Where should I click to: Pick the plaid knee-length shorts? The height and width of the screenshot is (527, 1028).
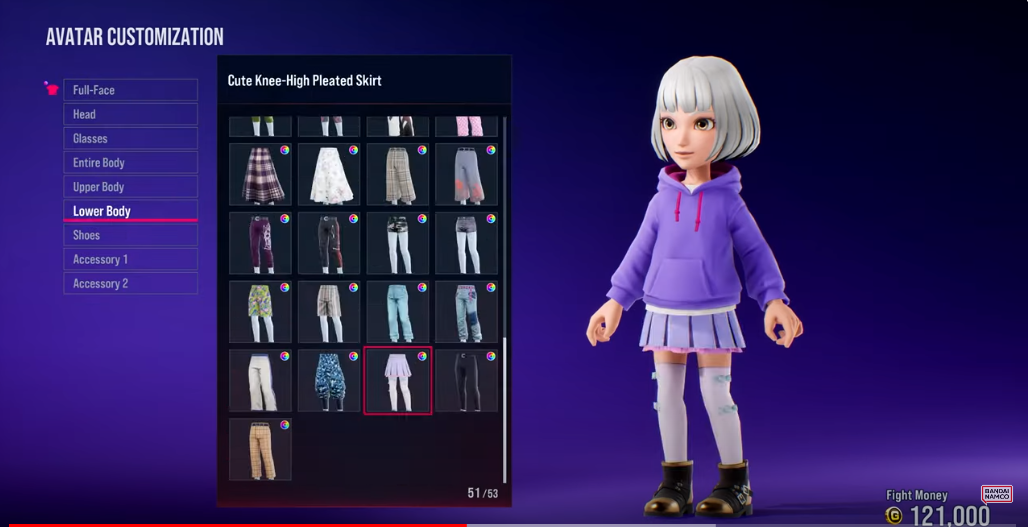click(329, 312)
